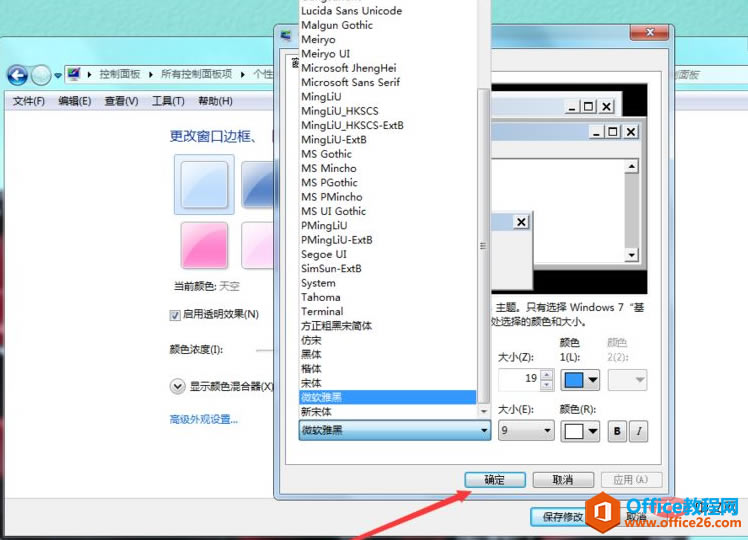Screen dimensions: 748x540
Task: Click preview window scroll up arrow
Action: click(632, 166)
